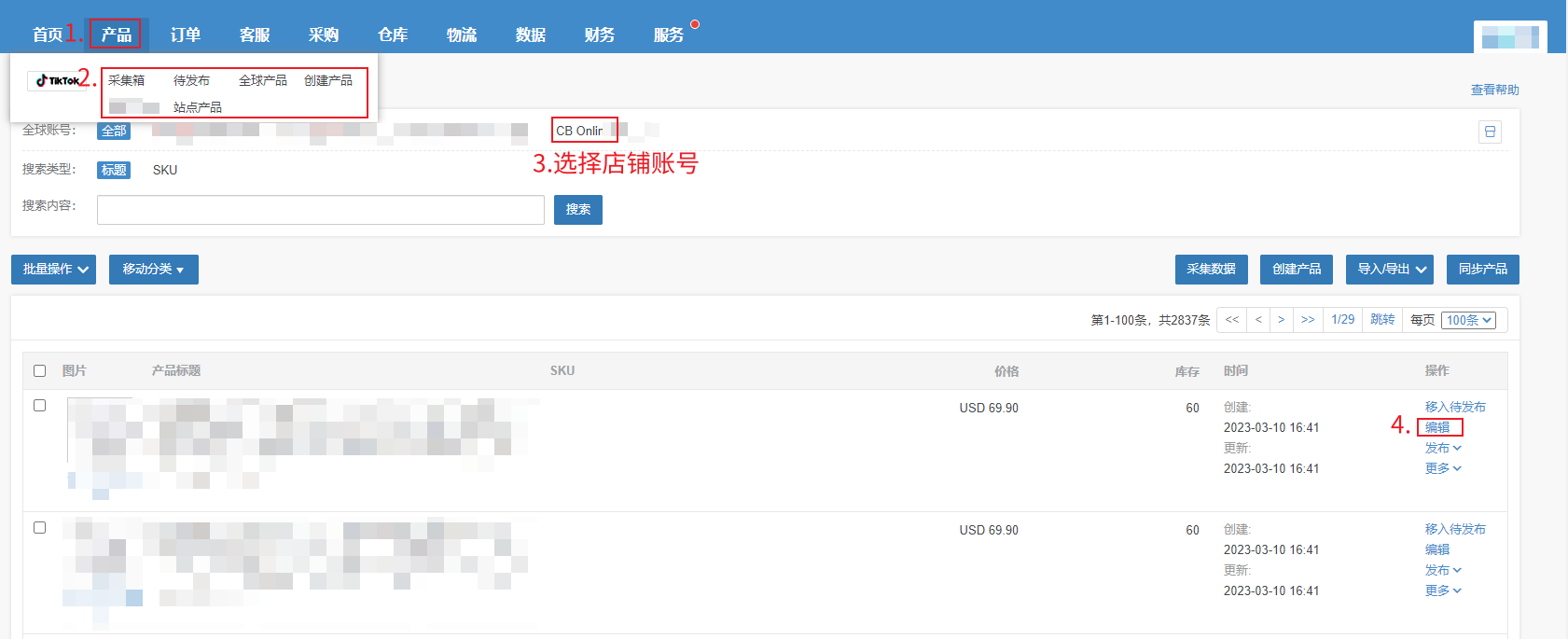Click the 产品标题 column header
This screenshot has width=1568, height=639.
[x=176, y=370]
